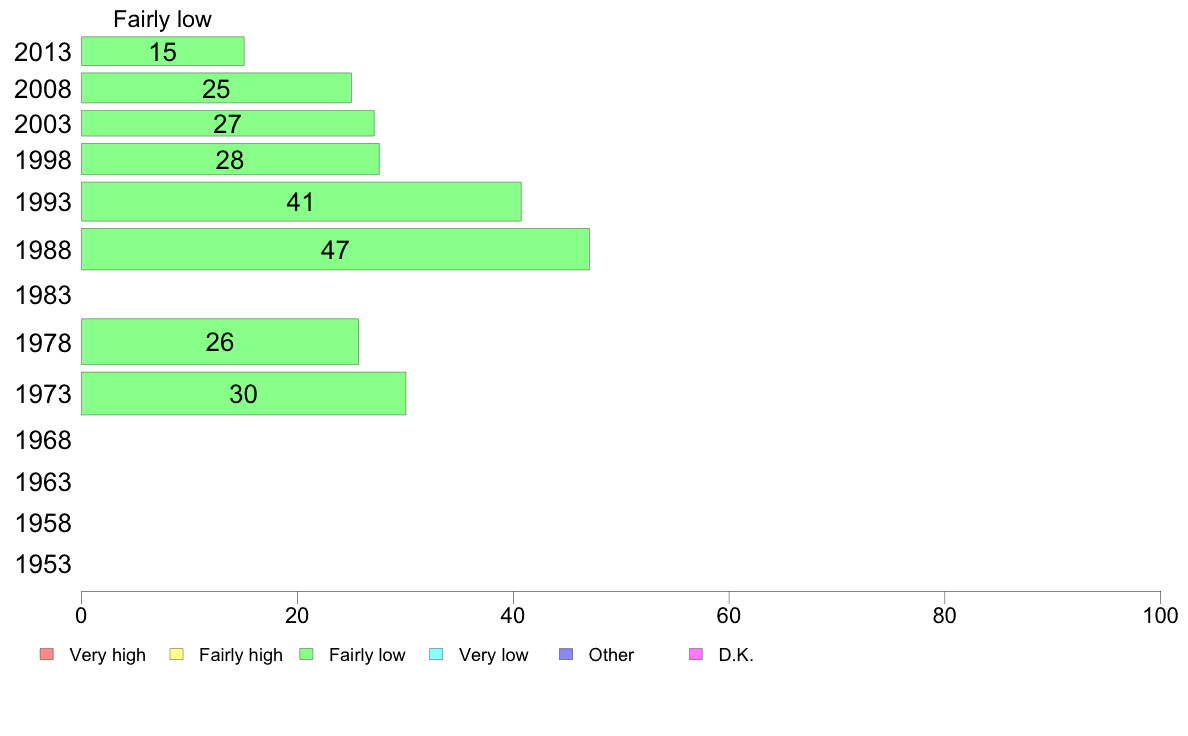This screenshot has width=1188, height=736.
Task: Click the 1983 year axis label
Action: coord(43,295)
